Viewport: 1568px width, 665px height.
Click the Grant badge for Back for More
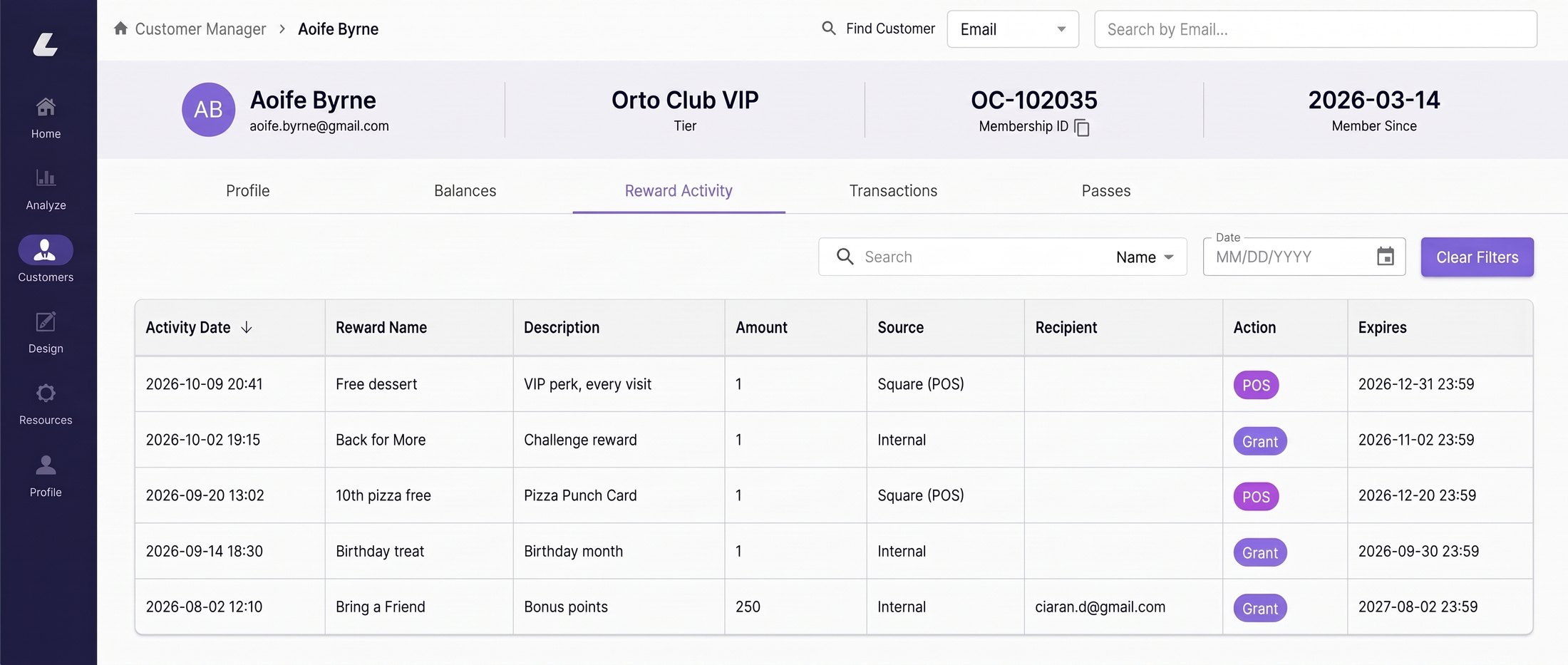point(1260,441)
